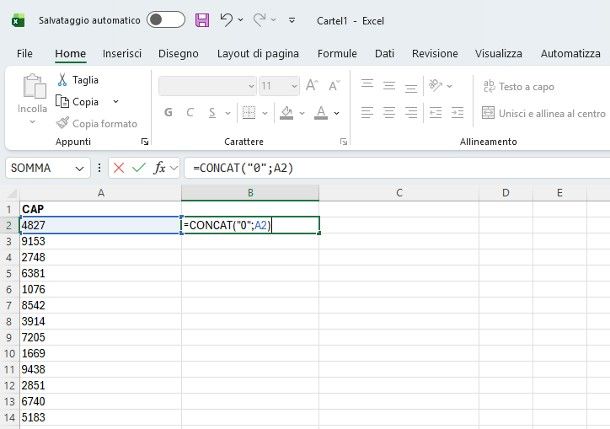
Task: Cancel formula with red X icon
Action: pyautogui.click(x=119, y=168)
